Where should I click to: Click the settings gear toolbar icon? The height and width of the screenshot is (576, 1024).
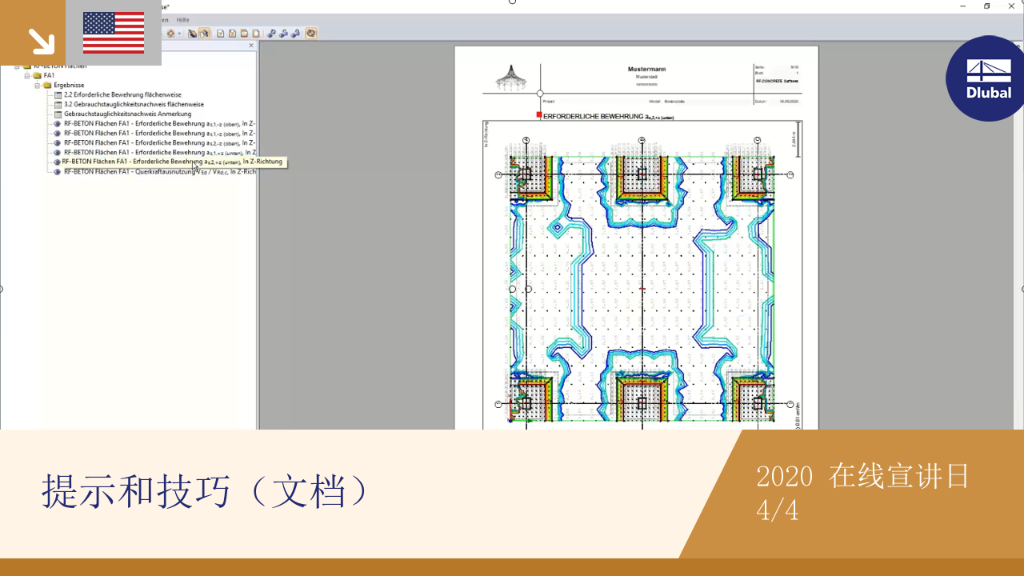[x=171, y=33]
